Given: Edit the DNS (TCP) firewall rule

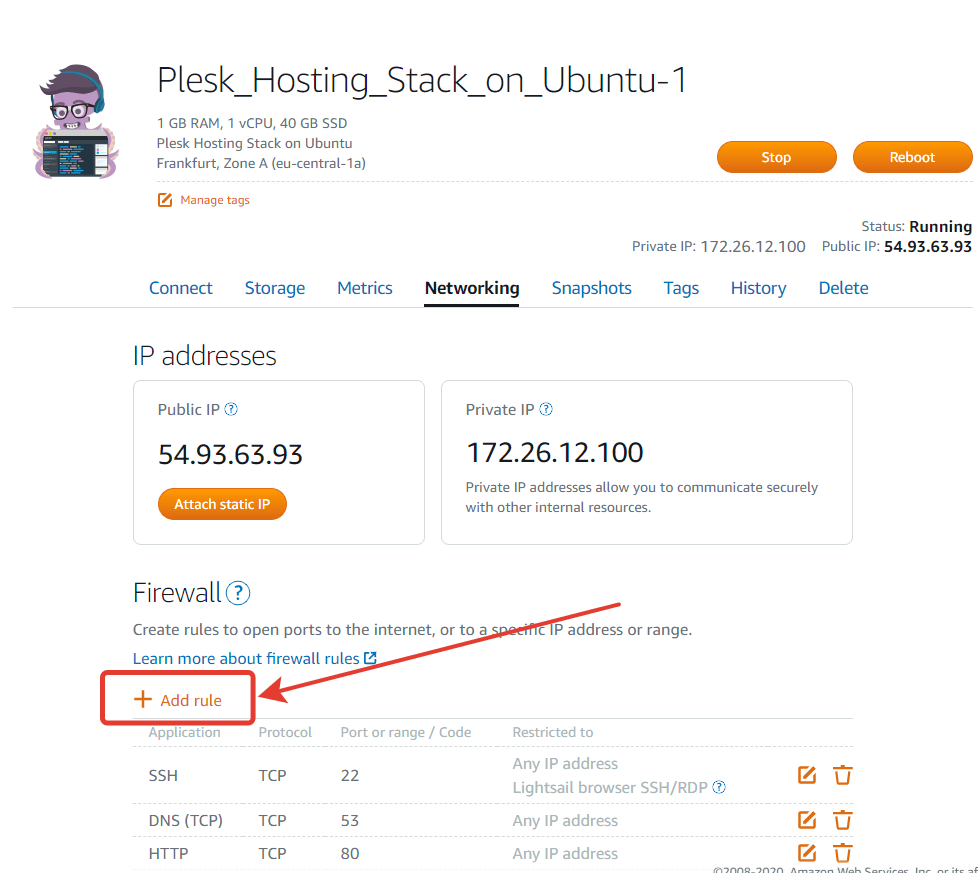Looking at the screenshot, I should click(x=807, y=819).
